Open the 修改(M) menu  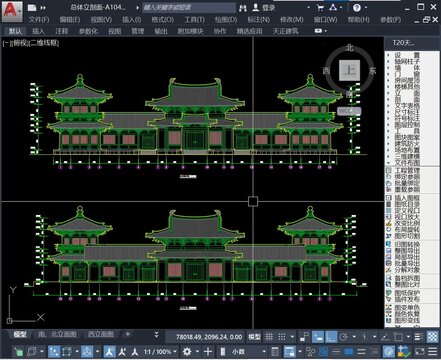coord(292,20)
